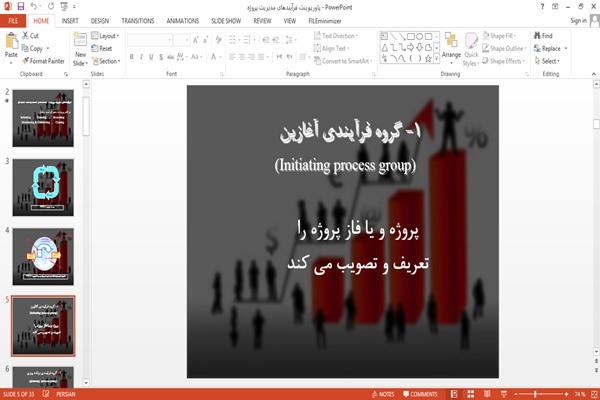The image size is (600, 400).
Task: Select slide 3 thumbnail
Action: click(43, 187)
